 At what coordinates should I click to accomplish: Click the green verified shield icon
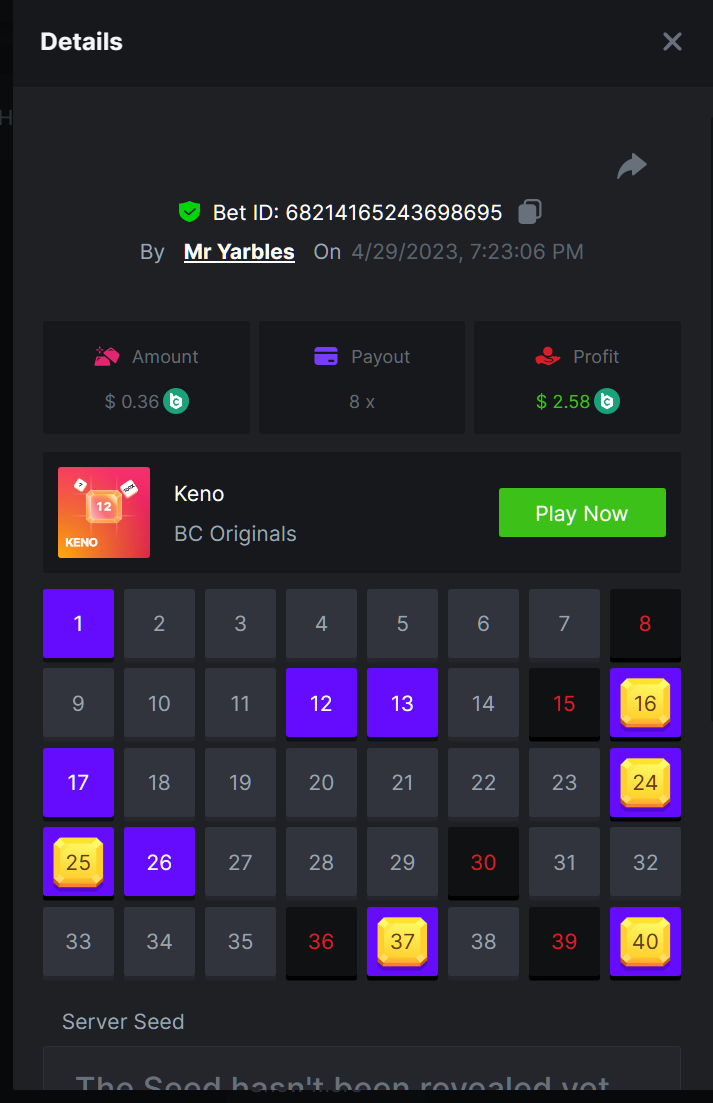189,212
